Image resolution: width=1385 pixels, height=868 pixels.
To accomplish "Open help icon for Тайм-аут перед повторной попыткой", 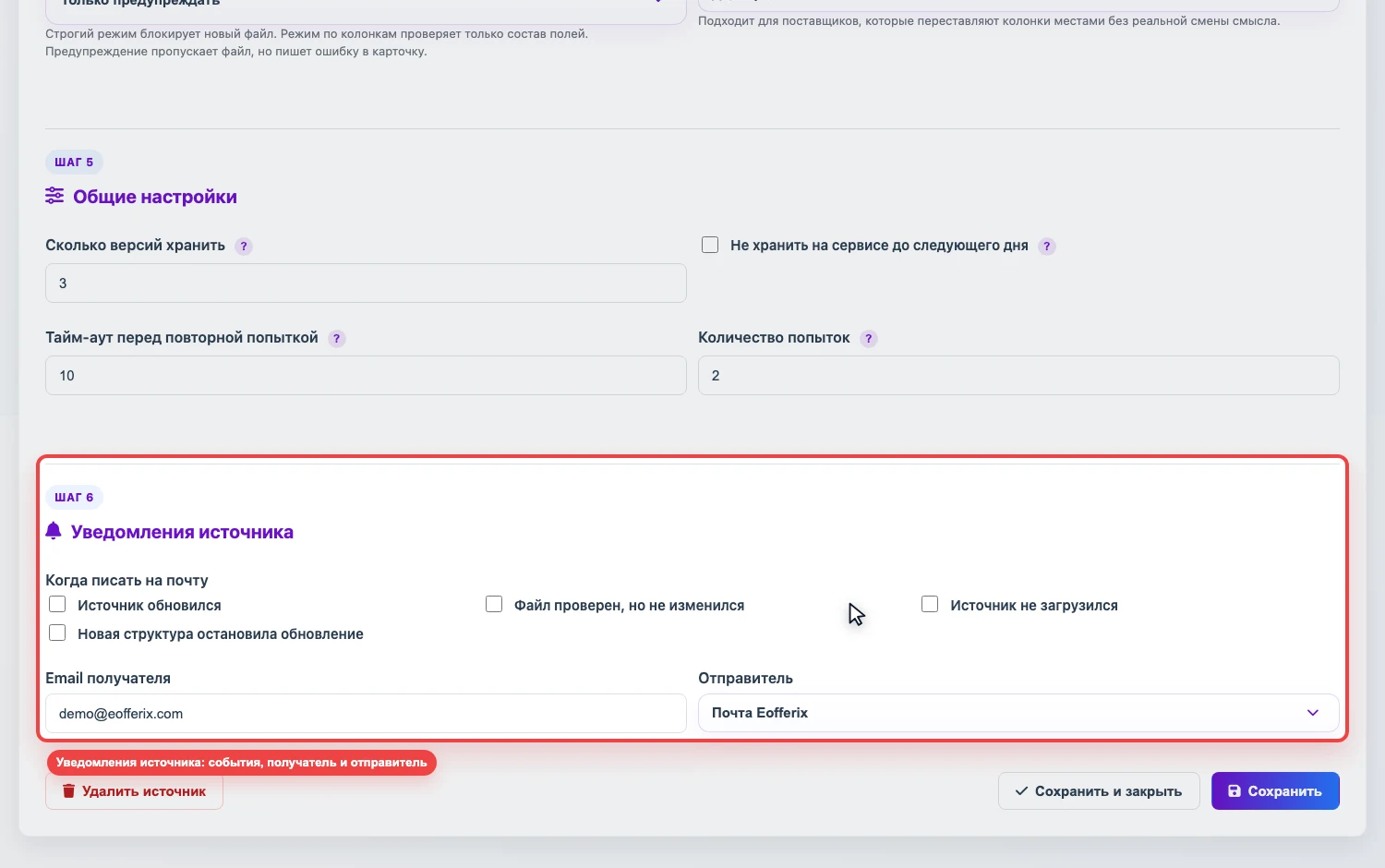I will pyautogui.click(x=336, y=339).
